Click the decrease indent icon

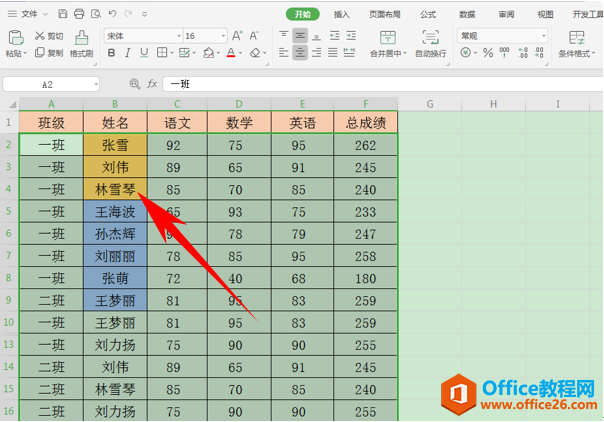[334, 36]
